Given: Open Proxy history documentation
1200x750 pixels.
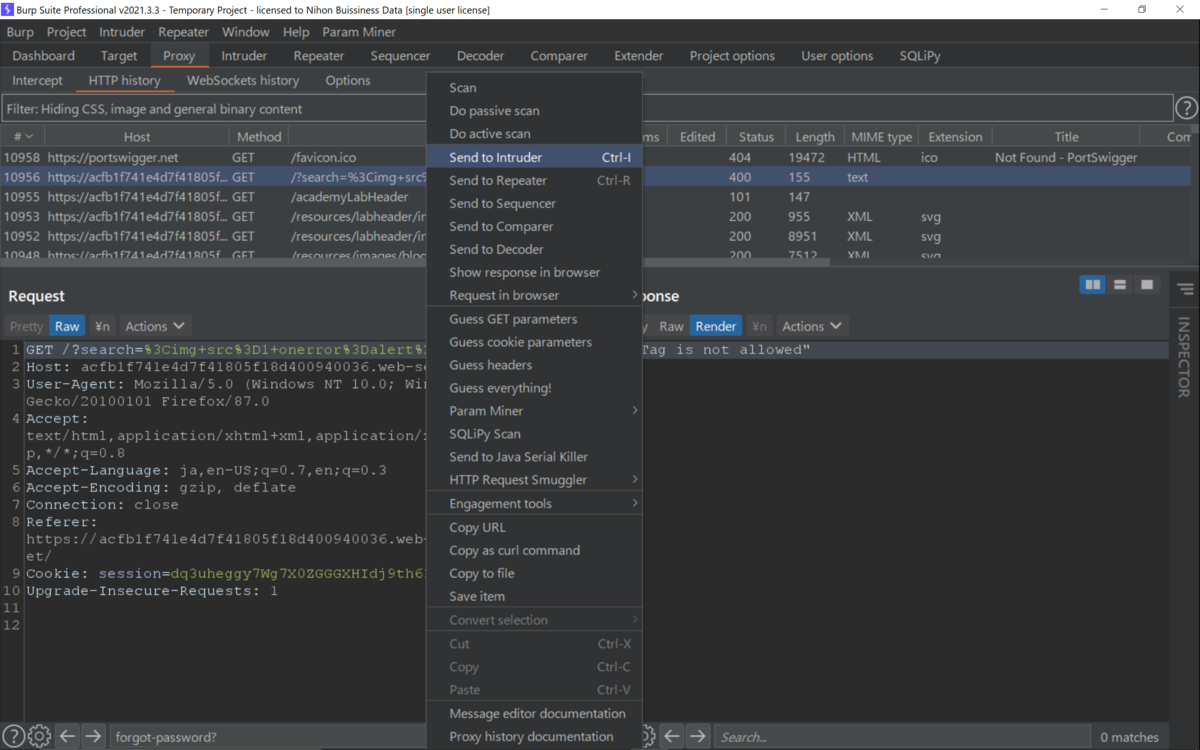Looking at the screenshot, I should coord(534,736).
